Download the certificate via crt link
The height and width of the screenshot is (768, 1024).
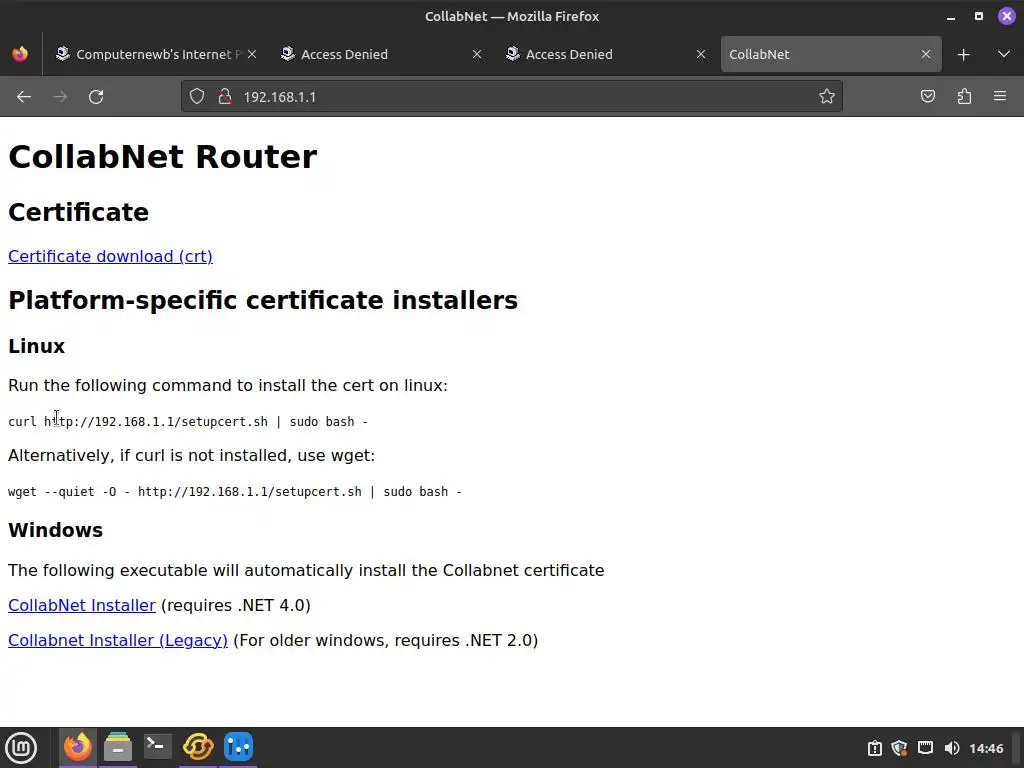pos(110,256)
